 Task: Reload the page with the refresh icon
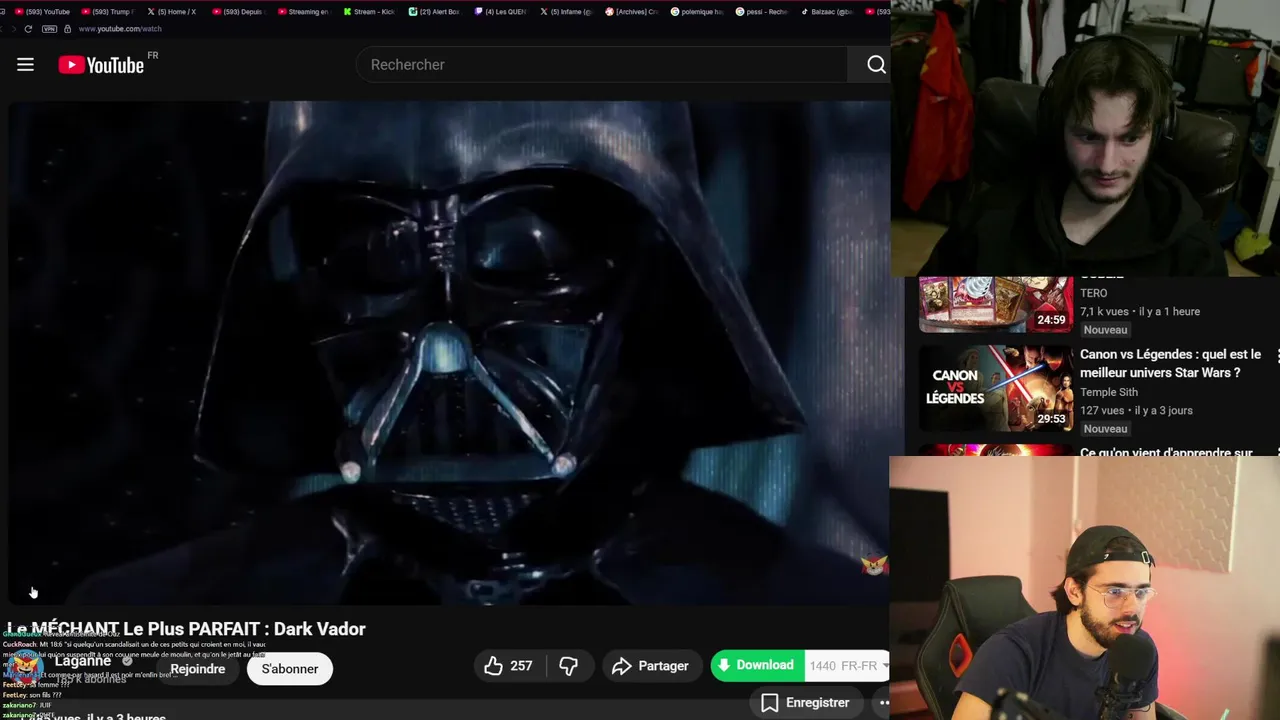point(28,29)
